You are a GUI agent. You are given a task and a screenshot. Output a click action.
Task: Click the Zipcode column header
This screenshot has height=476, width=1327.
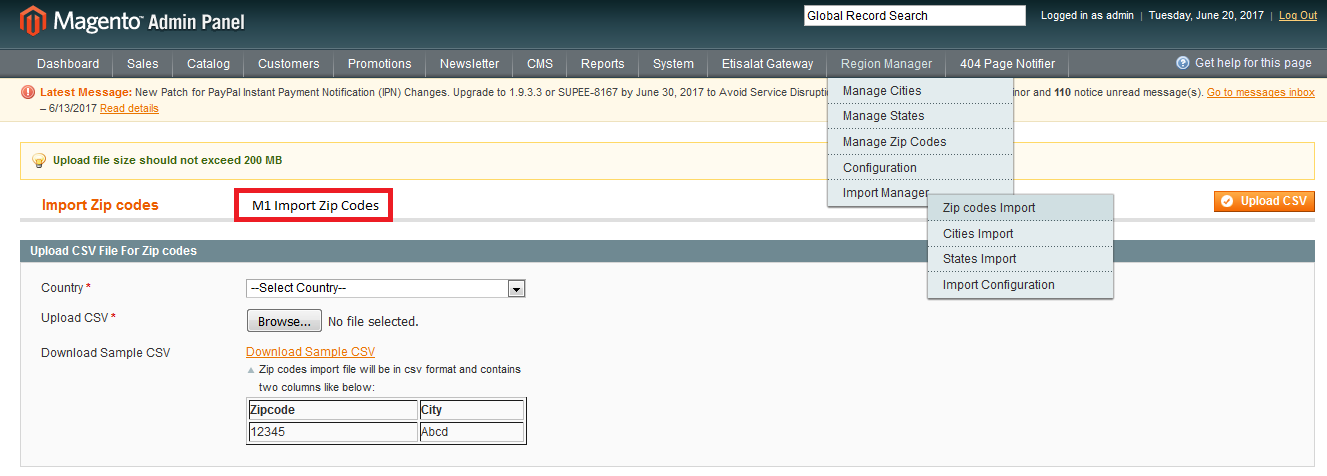333,410
